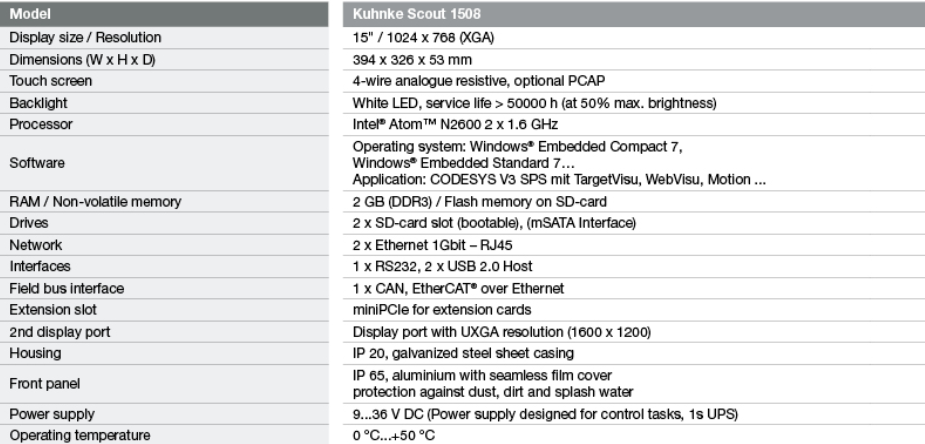Click the Touch screen row label
The width and height of the screenshot is (925, 444).
point(51,81)
